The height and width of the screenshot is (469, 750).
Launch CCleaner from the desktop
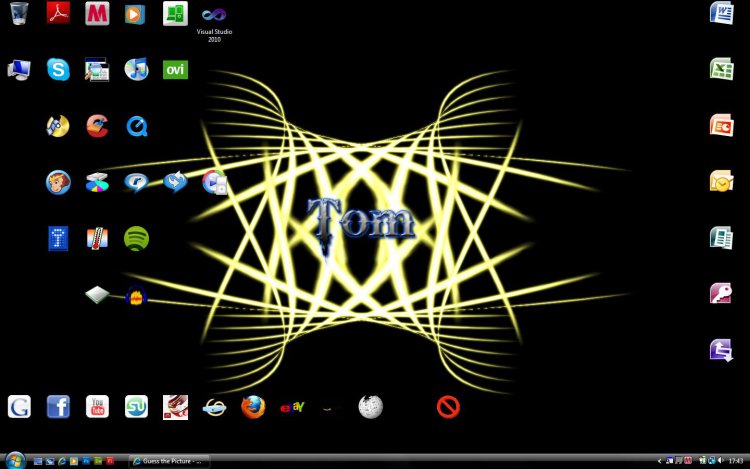tap(97, 125)
